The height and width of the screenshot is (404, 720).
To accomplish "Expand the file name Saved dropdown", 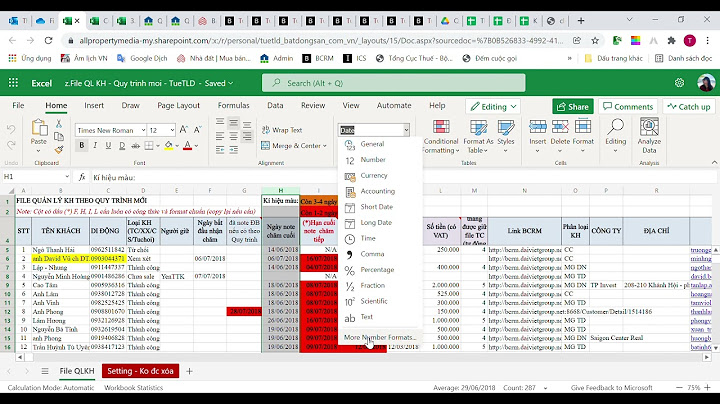I will point(231,83).
